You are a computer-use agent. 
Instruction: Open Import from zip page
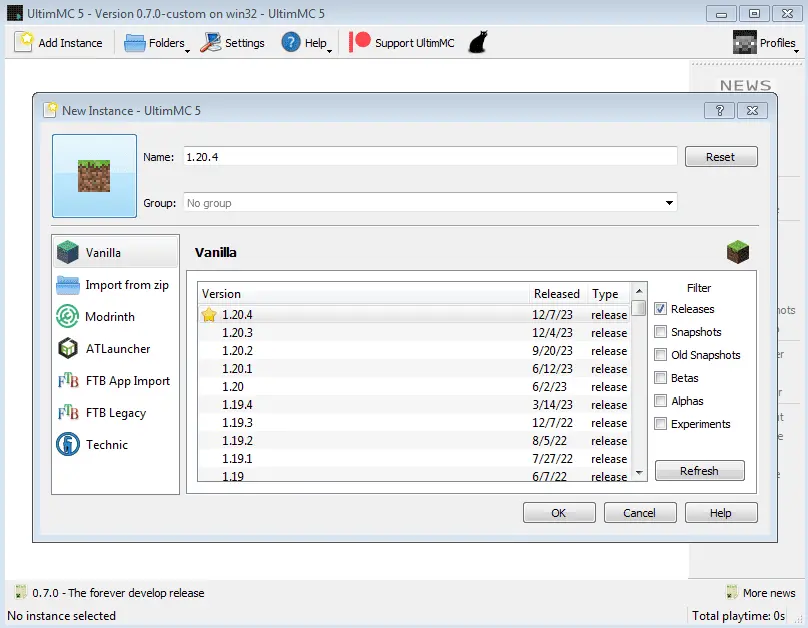coord(126,285)
